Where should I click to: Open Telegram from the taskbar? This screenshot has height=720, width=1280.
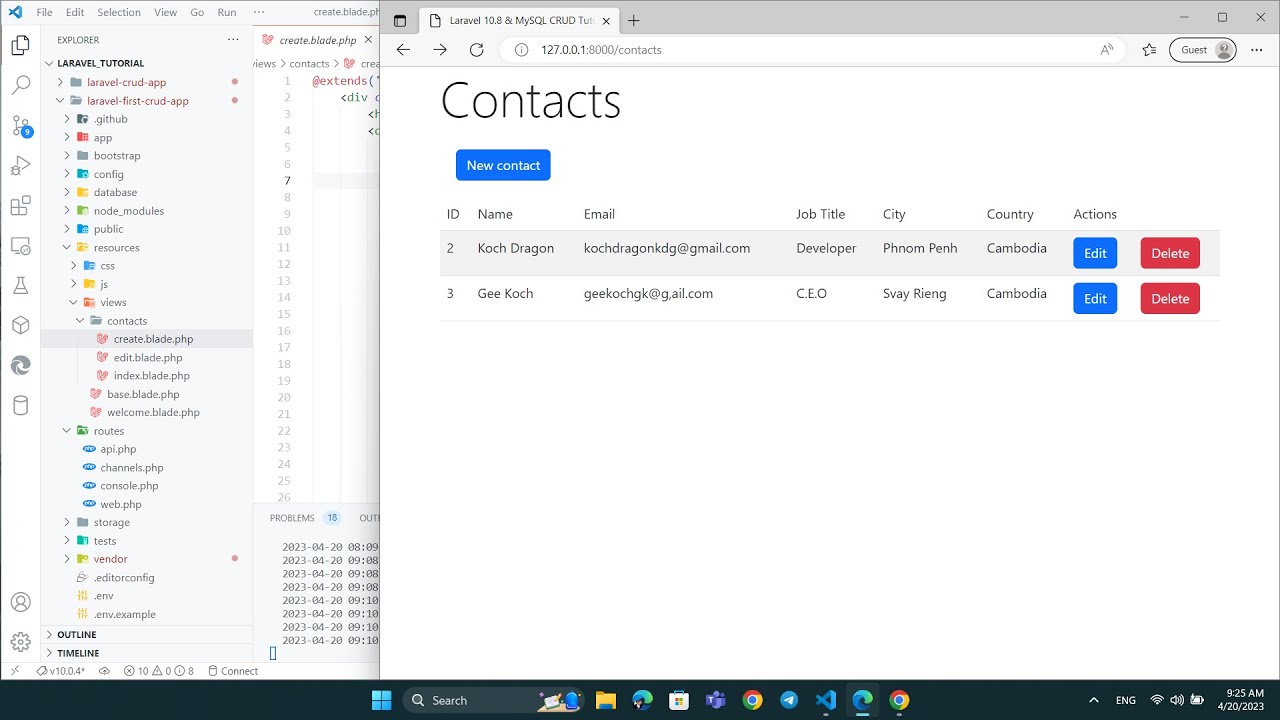click(789, 700)
